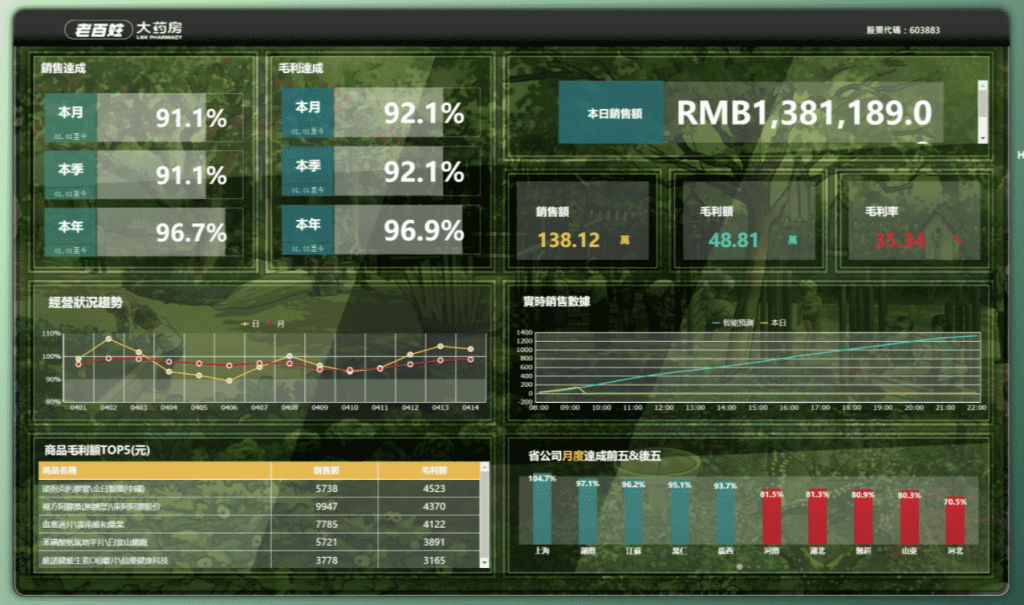The image size is (1024, 605).
Task: Click the 河南 bar showing 81.5%
Action: pyautogui.click(x=771, y=517)
